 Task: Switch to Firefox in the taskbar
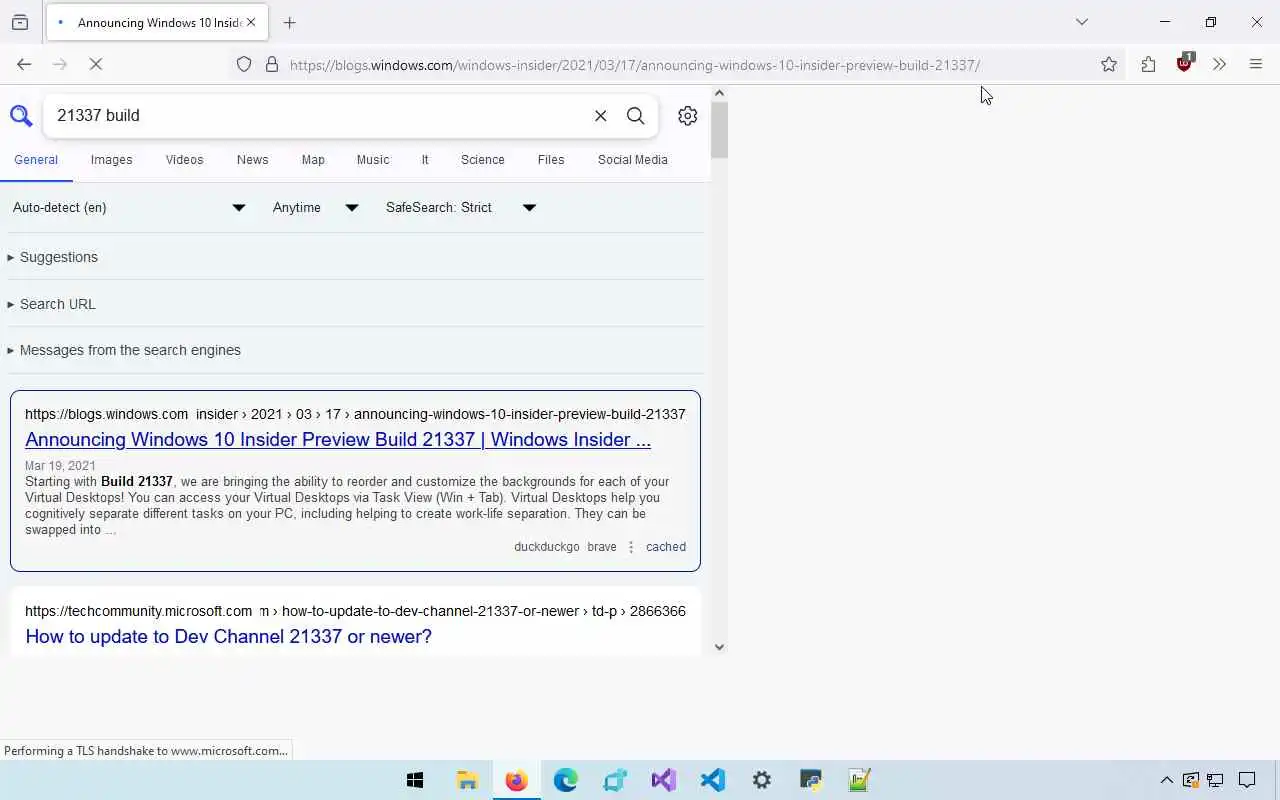click(516, 780)
